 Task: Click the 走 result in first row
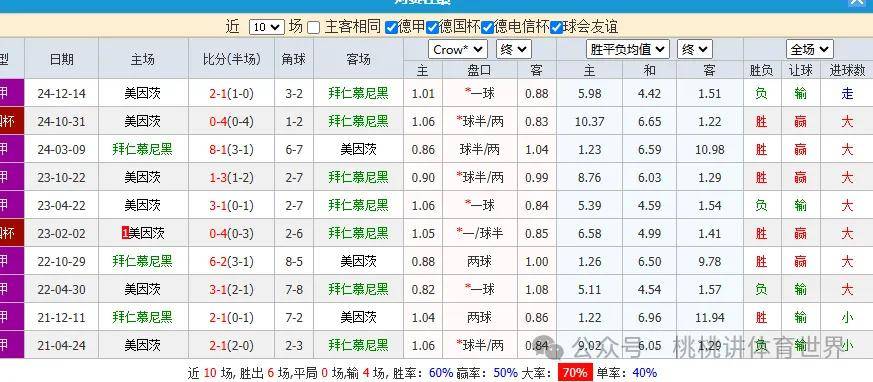point(847,94)
